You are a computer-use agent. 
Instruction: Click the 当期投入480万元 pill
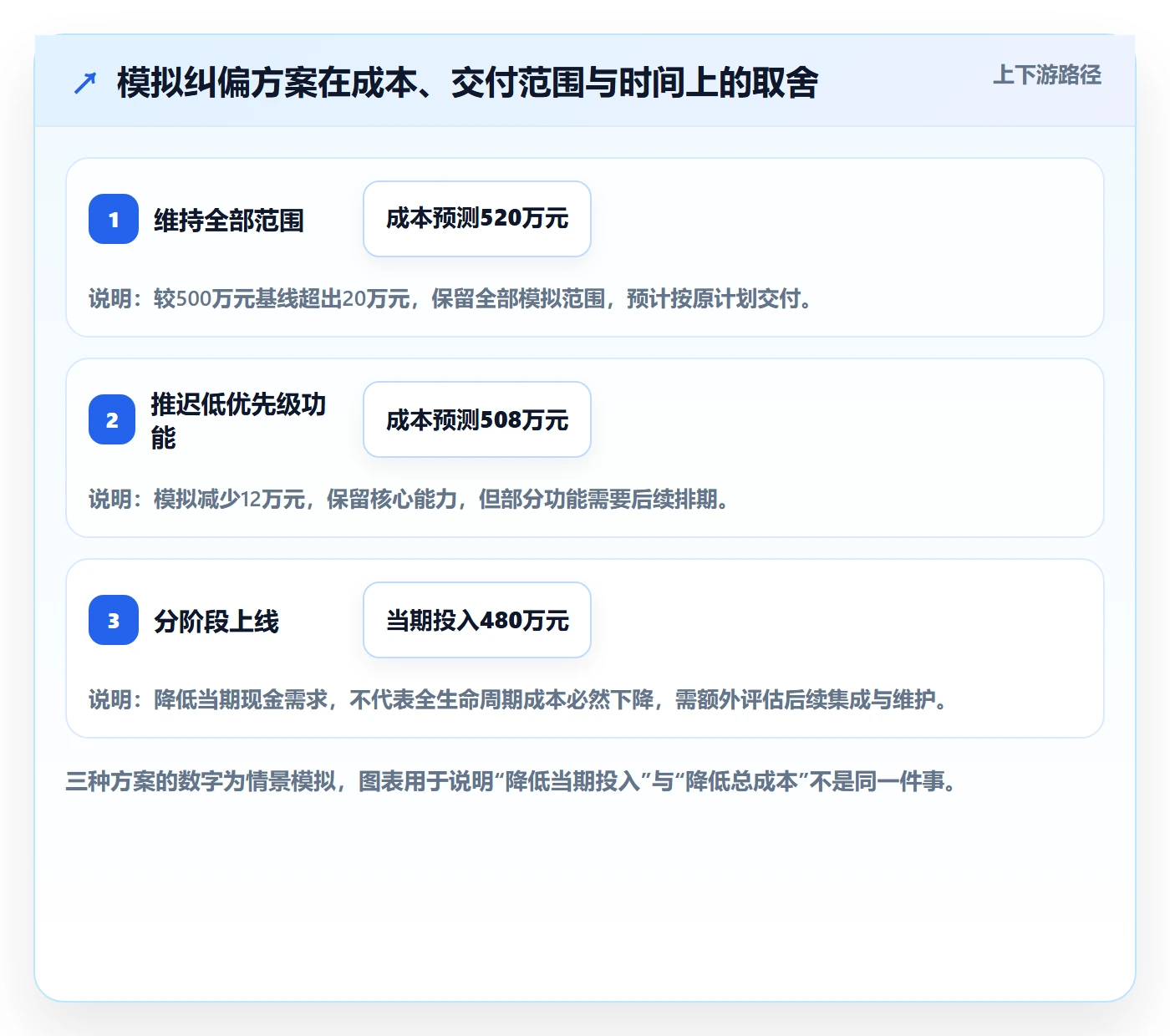[x=477, y=620]
